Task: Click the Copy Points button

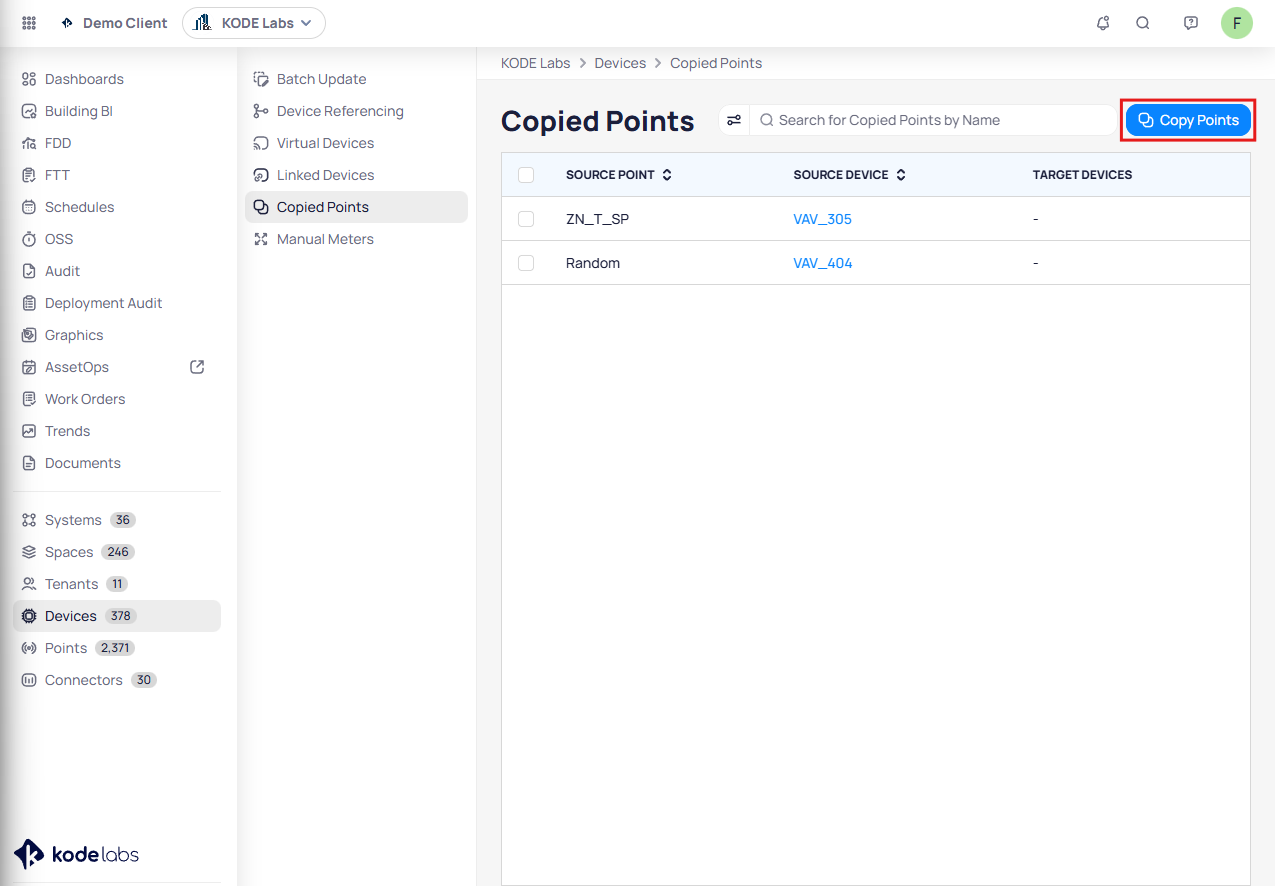Action: point(1188,120)
